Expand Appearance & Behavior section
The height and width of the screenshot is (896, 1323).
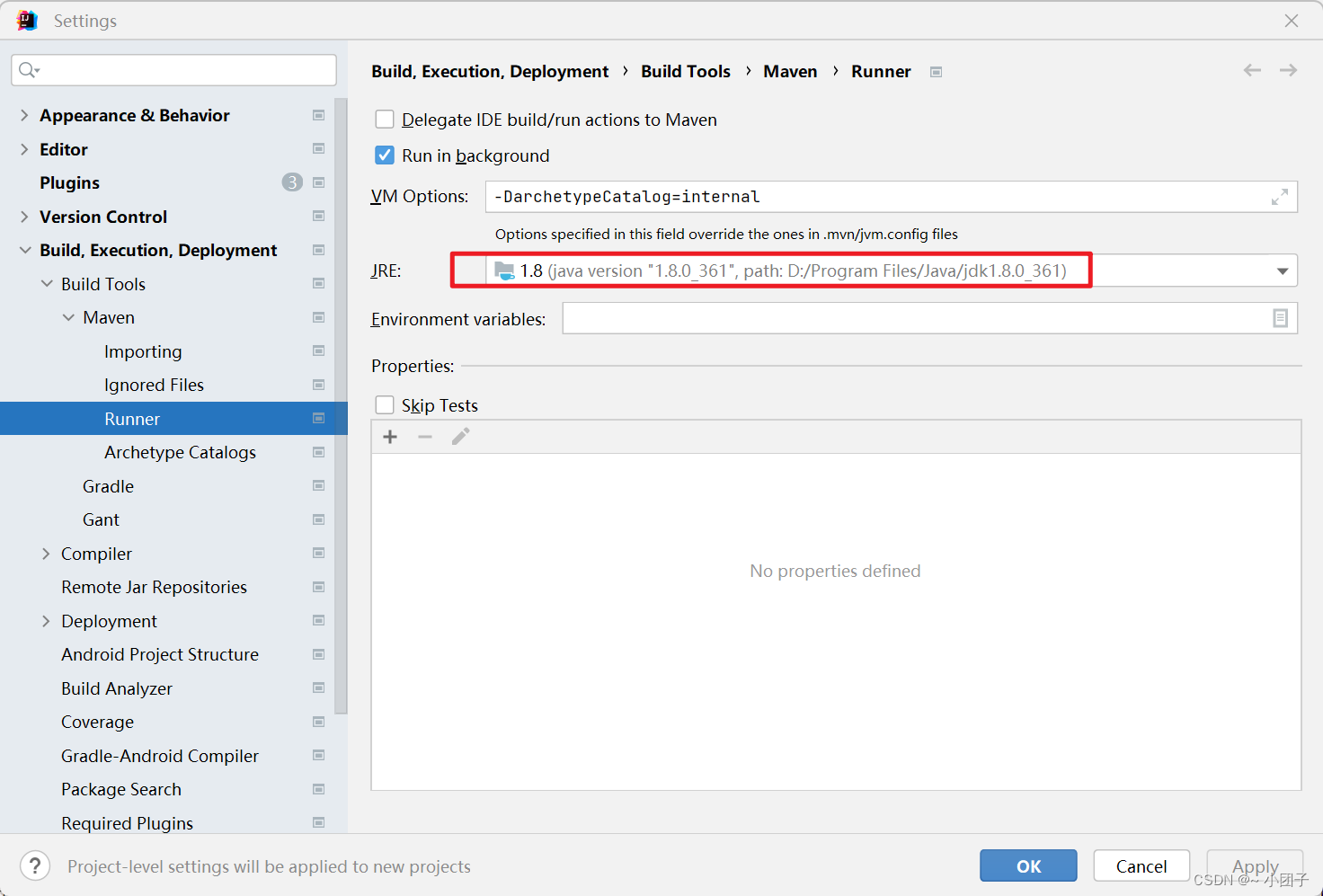click(24, 115)
